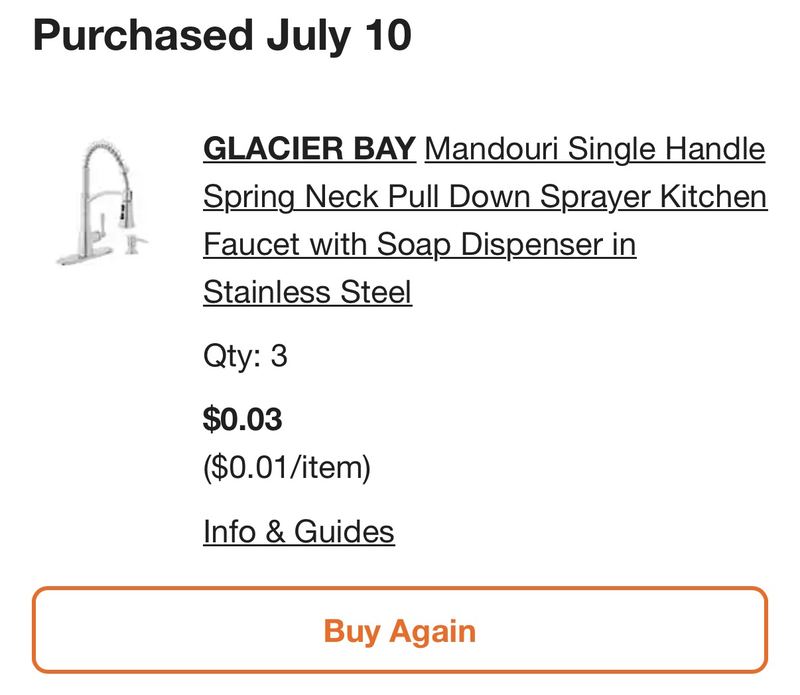Click the Purchased July 10 heading

(x=222, y=35)
